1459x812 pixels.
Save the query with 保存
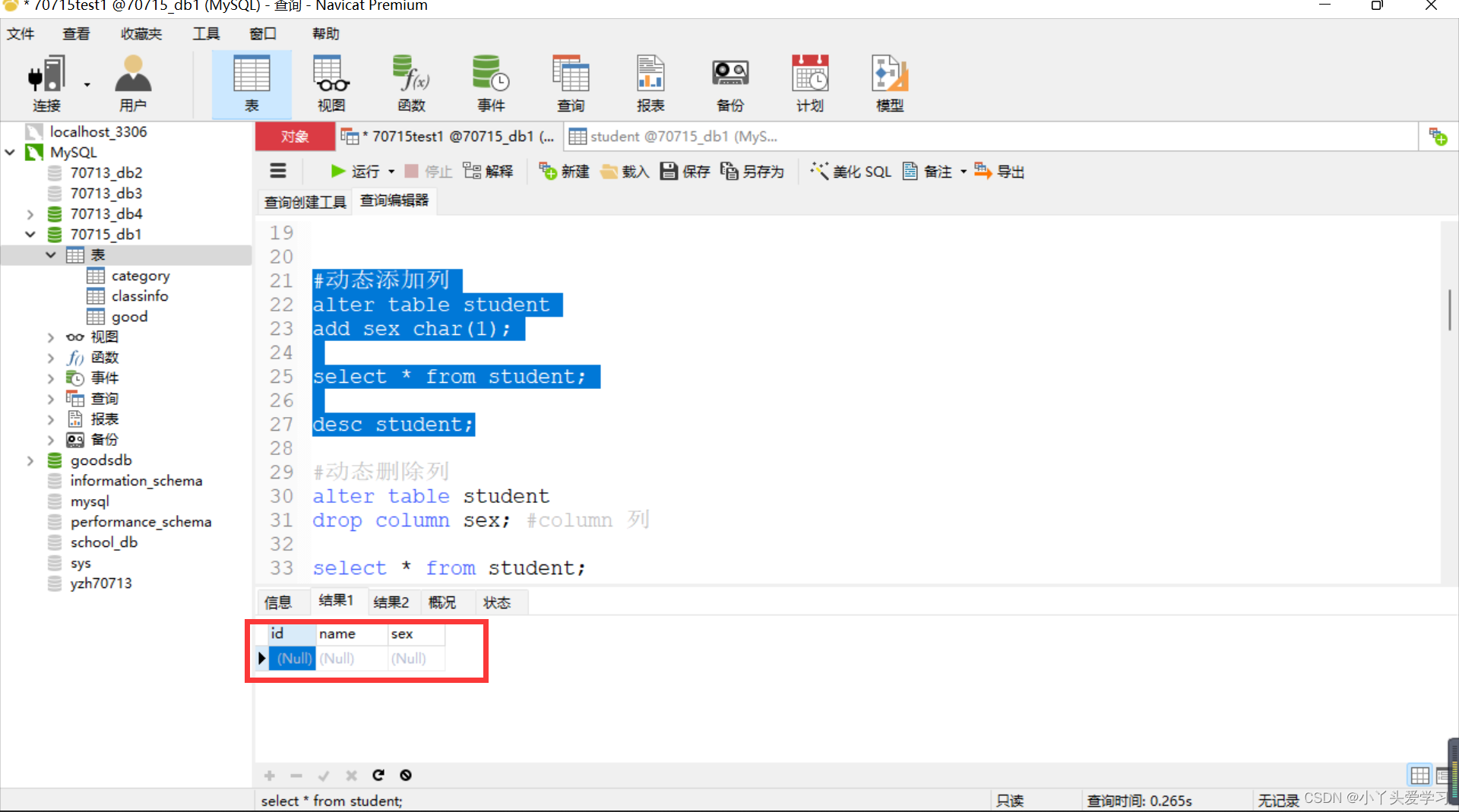click(685, 172)
